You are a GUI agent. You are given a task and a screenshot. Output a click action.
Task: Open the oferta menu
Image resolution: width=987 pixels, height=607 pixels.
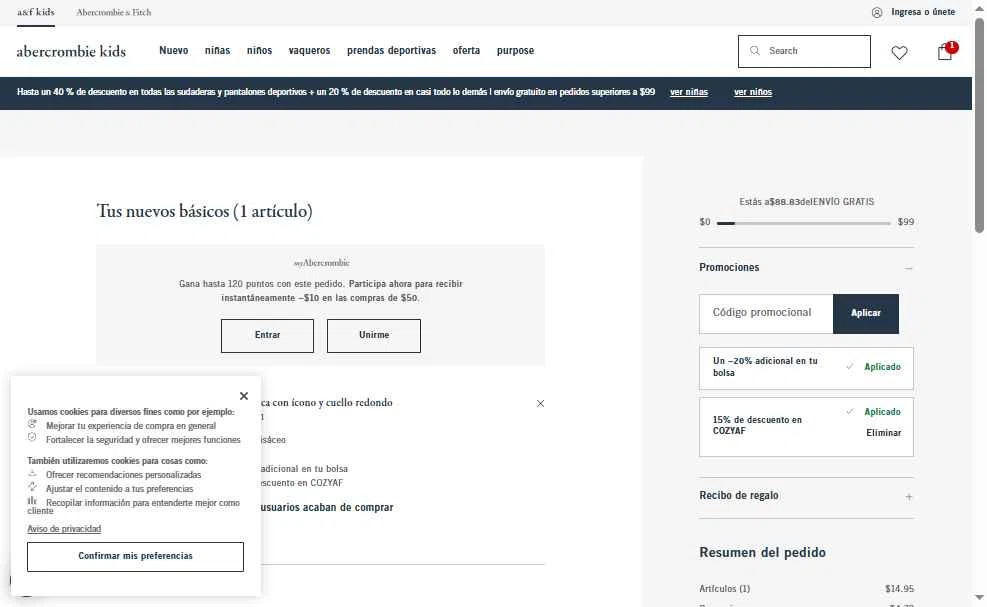pos(466,50)
